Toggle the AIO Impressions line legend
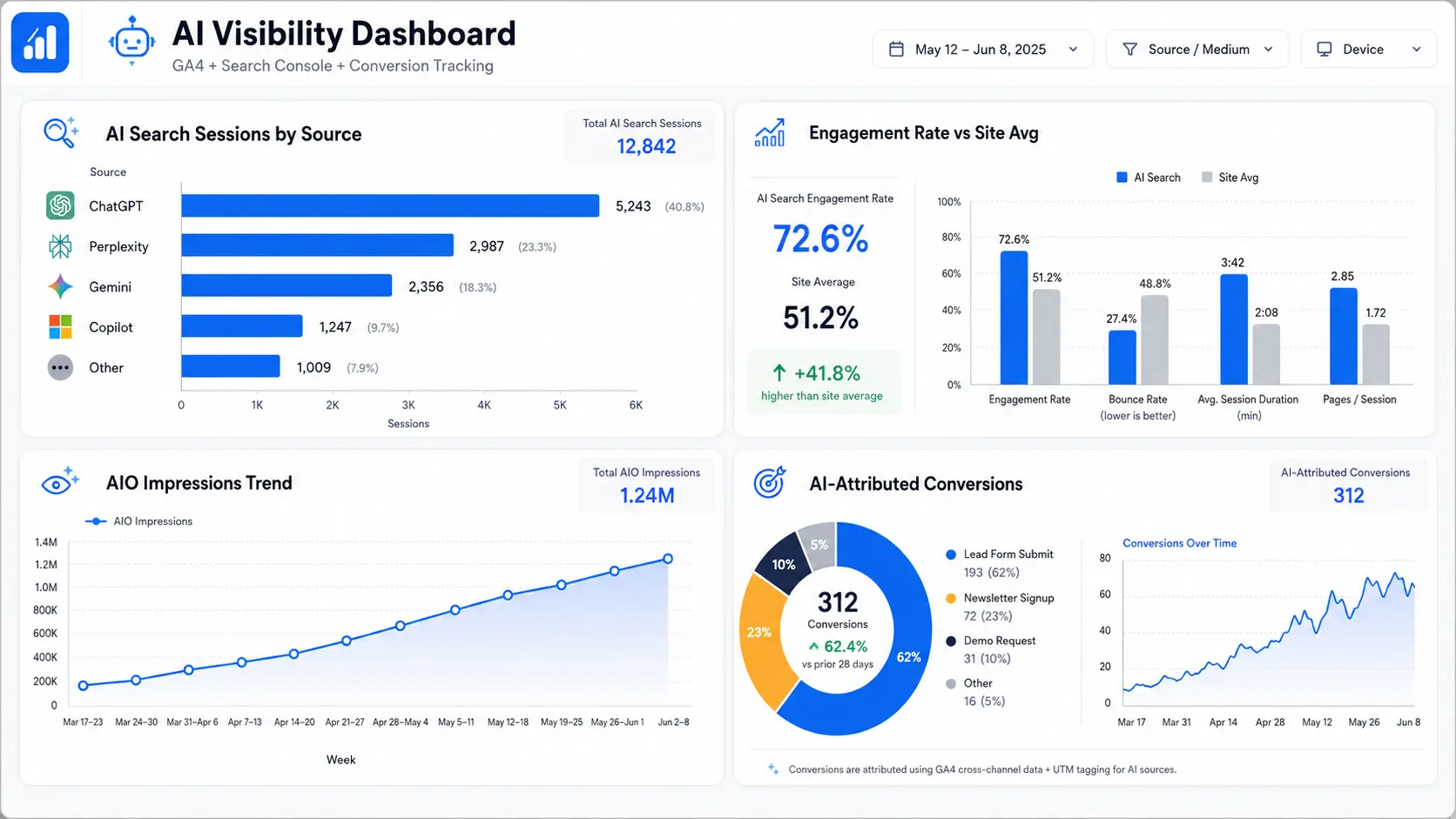The width and height of the screenshot is (1456, 819). coord(96,521)
